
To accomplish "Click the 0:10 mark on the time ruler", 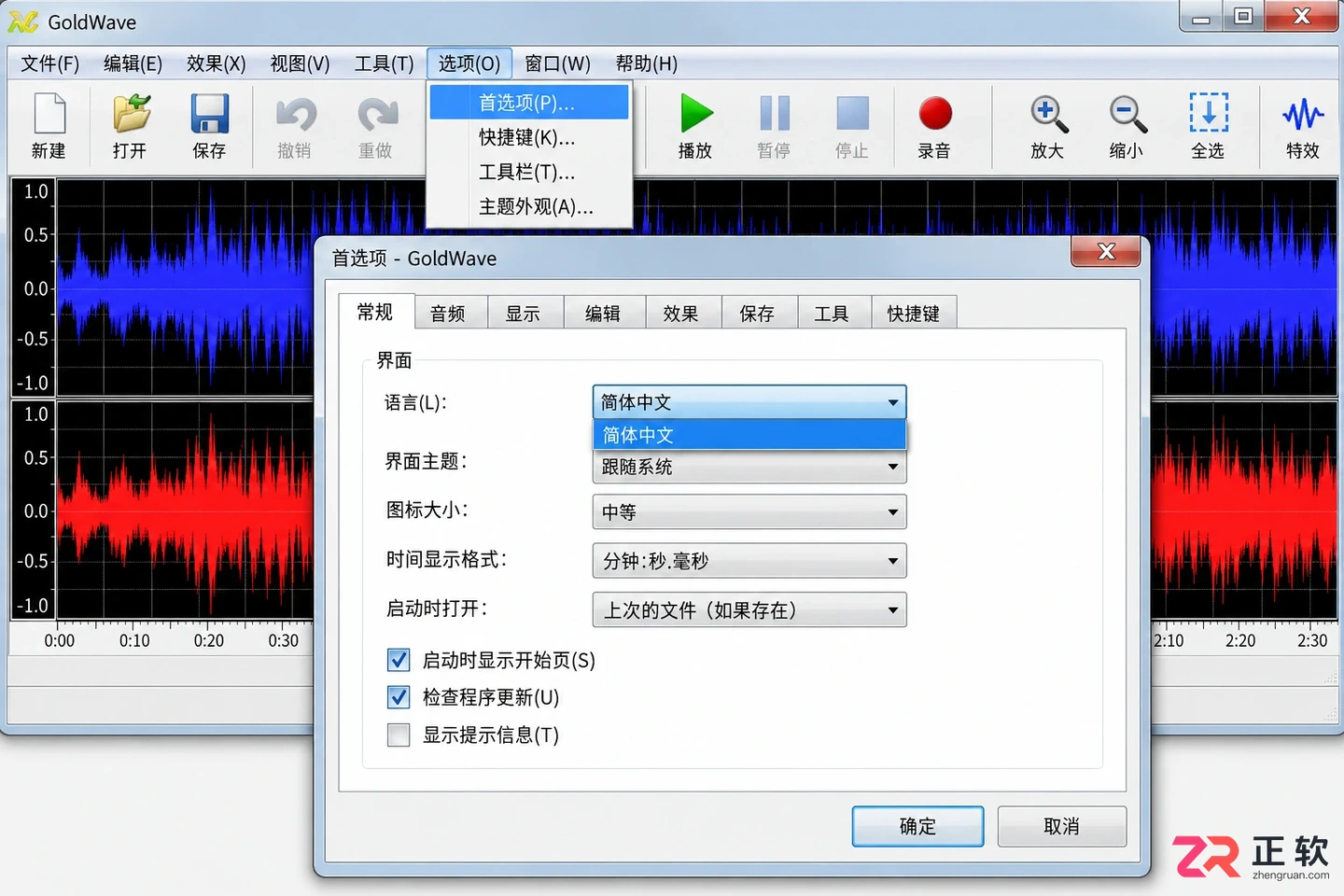I will click(x=134, y=640).
